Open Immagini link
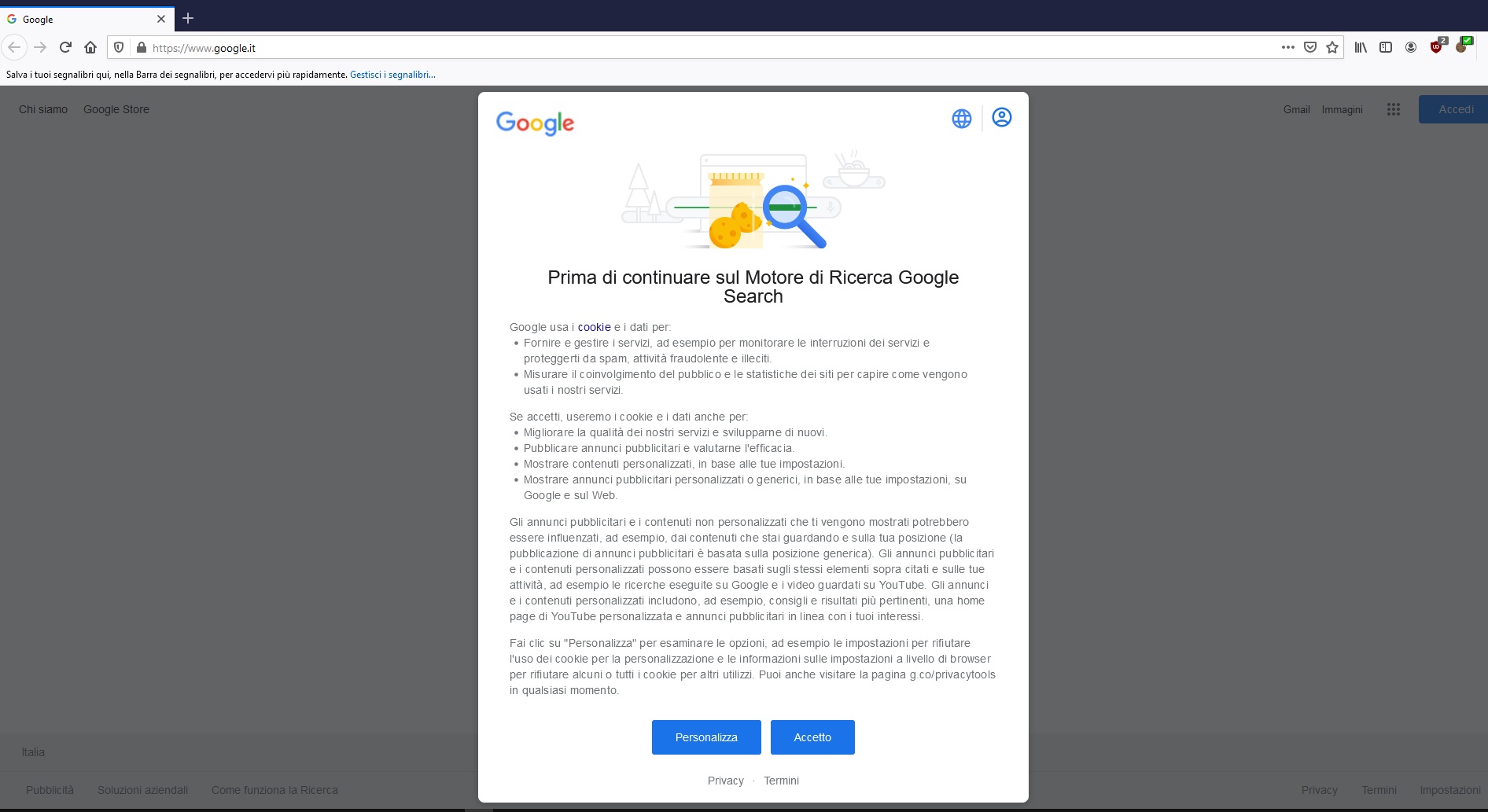This screenshot has height=812, width=1488. point(1342,109)
